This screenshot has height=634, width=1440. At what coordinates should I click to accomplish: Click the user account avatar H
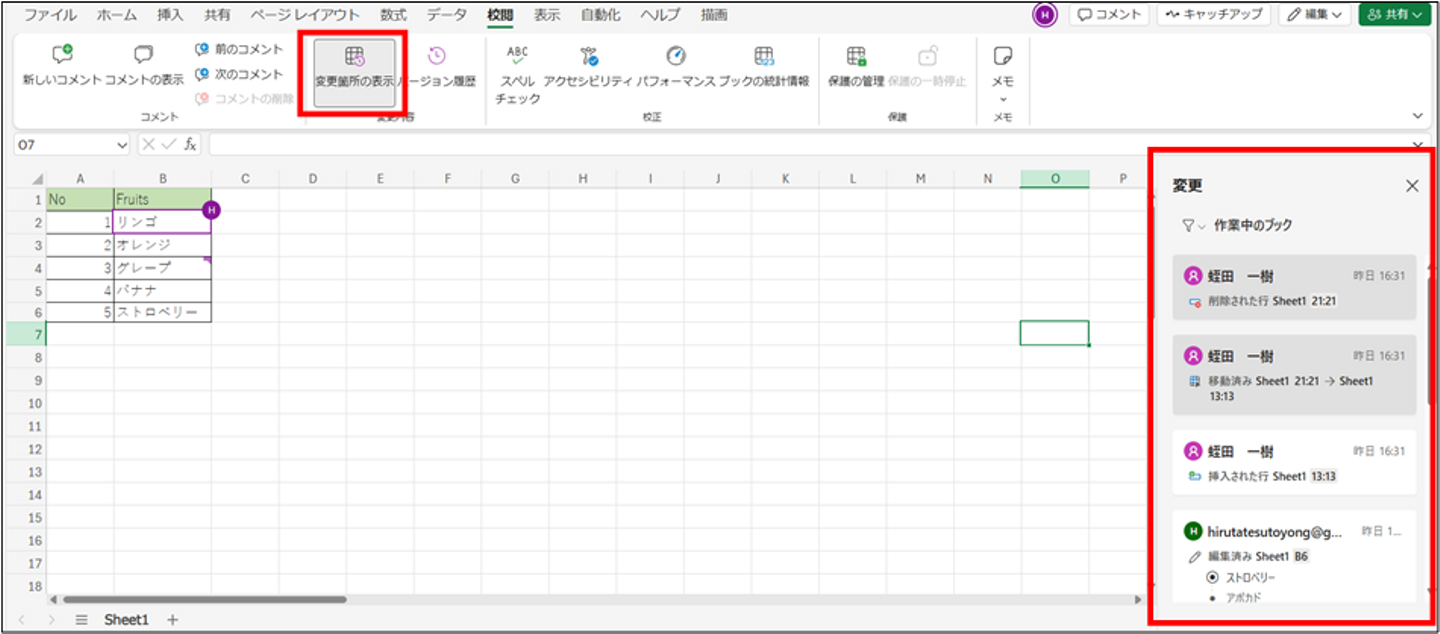pos(1044,15)
